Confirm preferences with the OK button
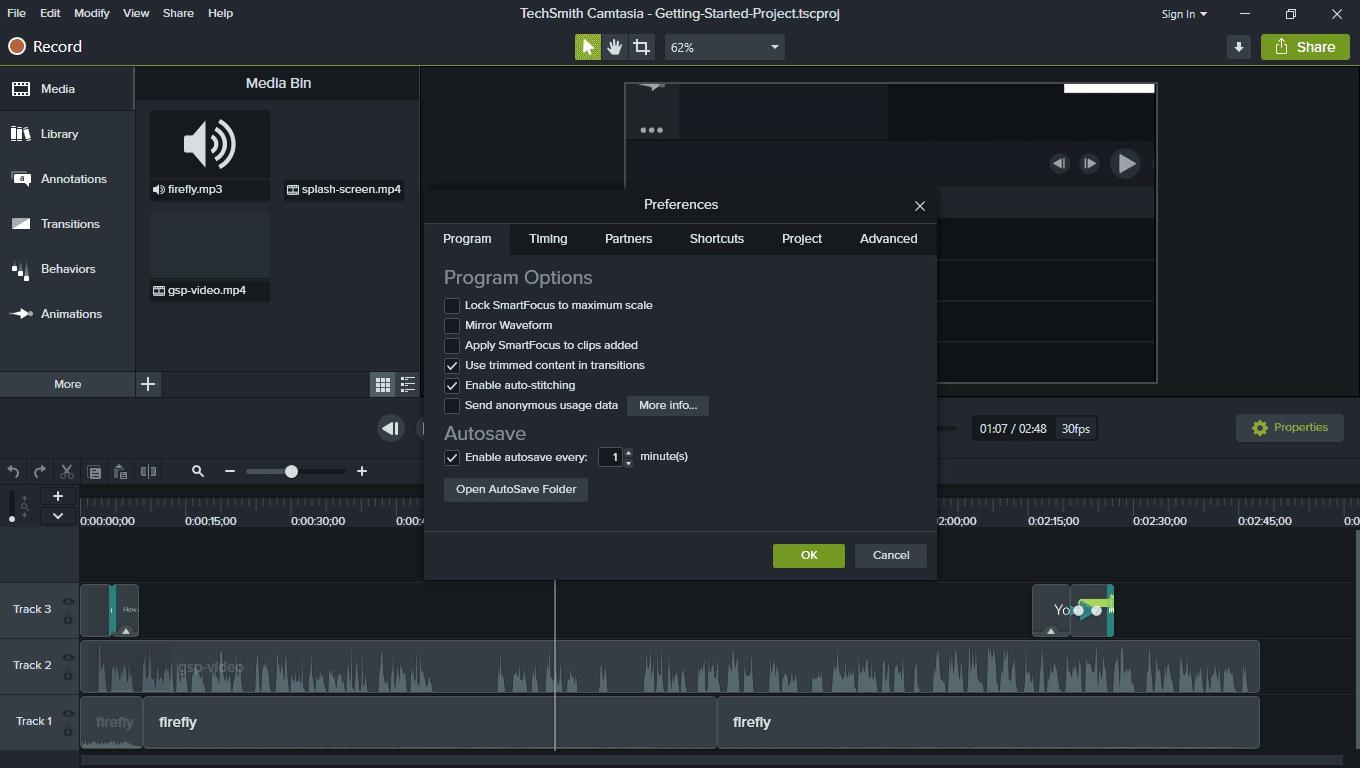Image resolution: width=1360 pixels, height=768 pixels. (x=809, y=556)
